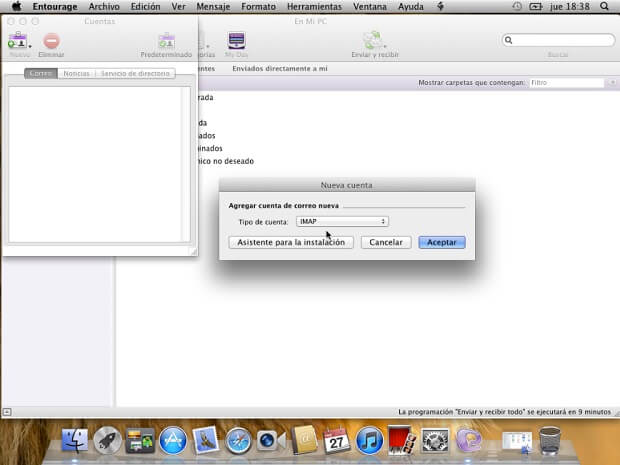Select the Correo tab in Cuentas

[41, 74]
